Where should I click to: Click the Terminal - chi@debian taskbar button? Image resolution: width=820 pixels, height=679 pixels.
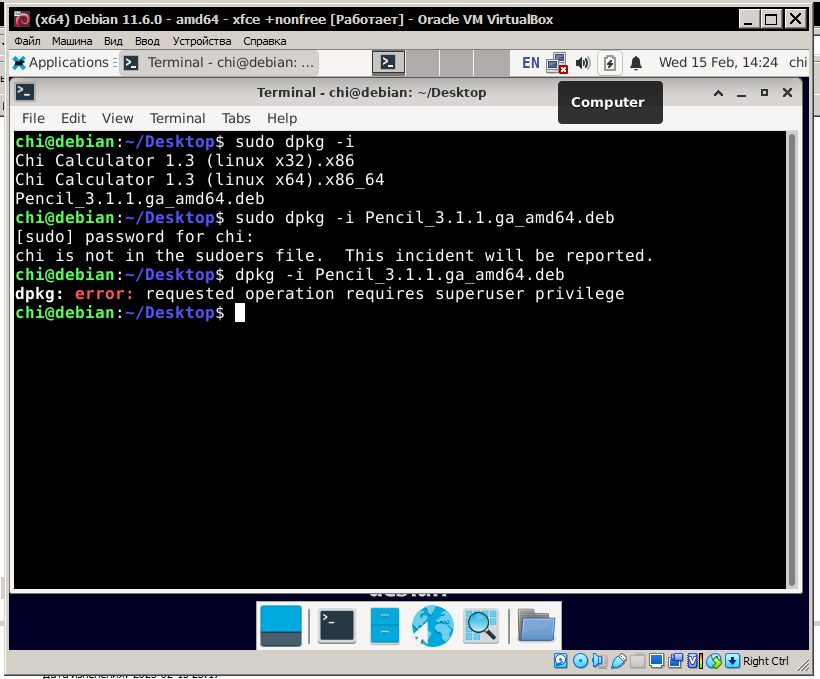click(x=219, y=63)
